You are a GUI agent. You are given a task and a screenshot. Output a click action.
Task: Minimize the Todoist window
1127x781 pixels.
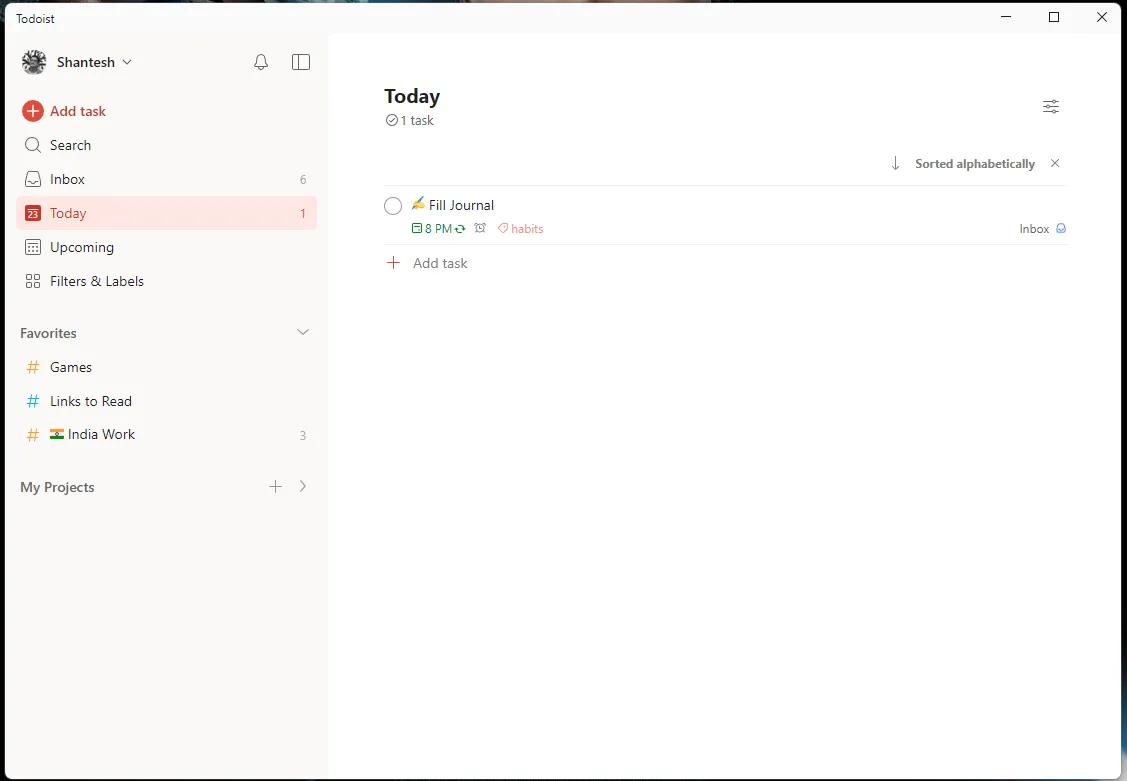1006,17
